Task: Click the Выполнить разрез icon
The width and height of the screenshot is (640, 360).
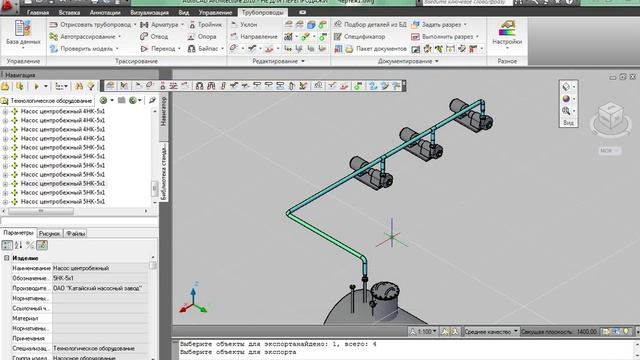Action: [x=415, y=37]
